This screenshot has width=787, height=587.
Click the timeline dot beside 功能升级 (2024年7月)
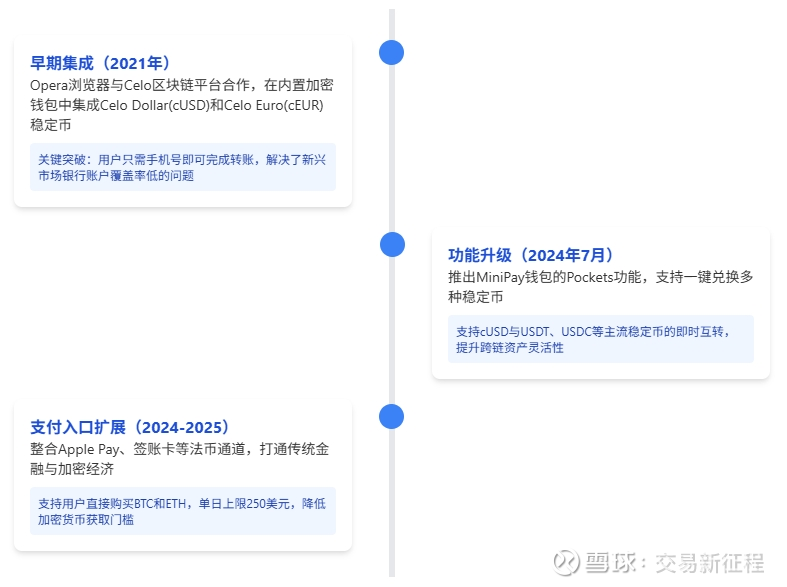coord(392,244)
